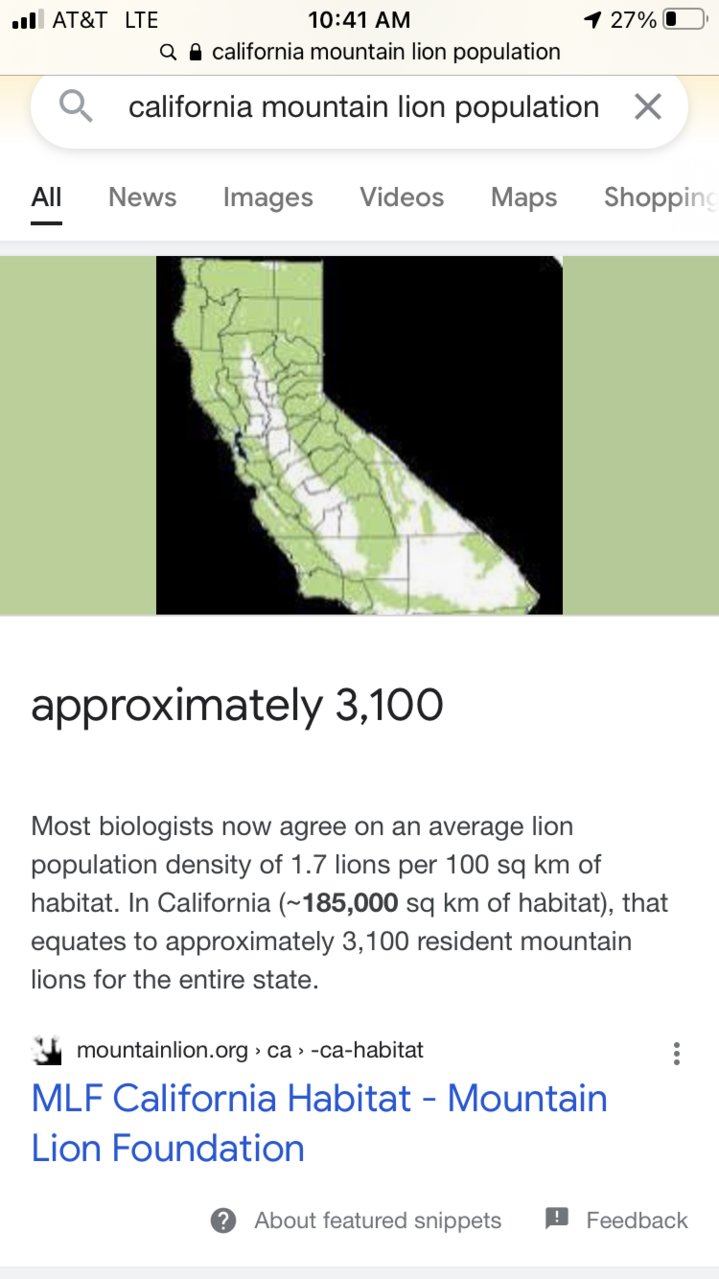Screen dimensions: 719x1279
Task: Tap the magnifier icon in search box
Action: click(76, 106)
